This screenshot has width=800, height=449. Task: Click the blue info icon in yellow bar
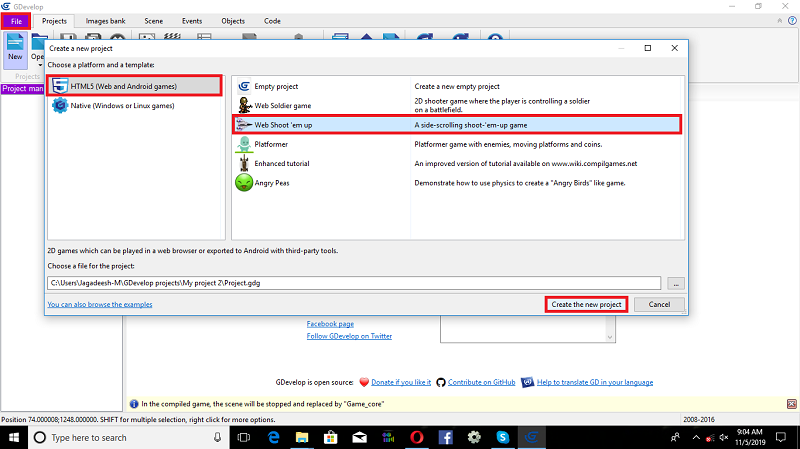[134, 404]
